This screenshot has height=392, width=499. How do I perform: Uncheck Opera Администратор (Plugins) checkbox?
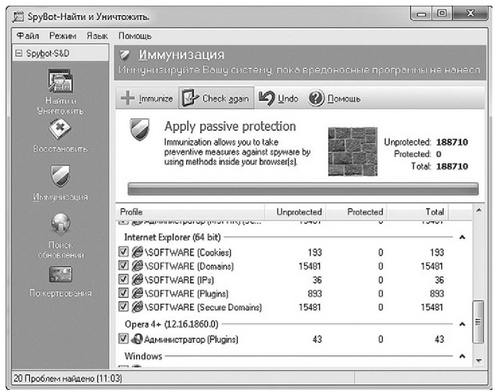point(123,339)
